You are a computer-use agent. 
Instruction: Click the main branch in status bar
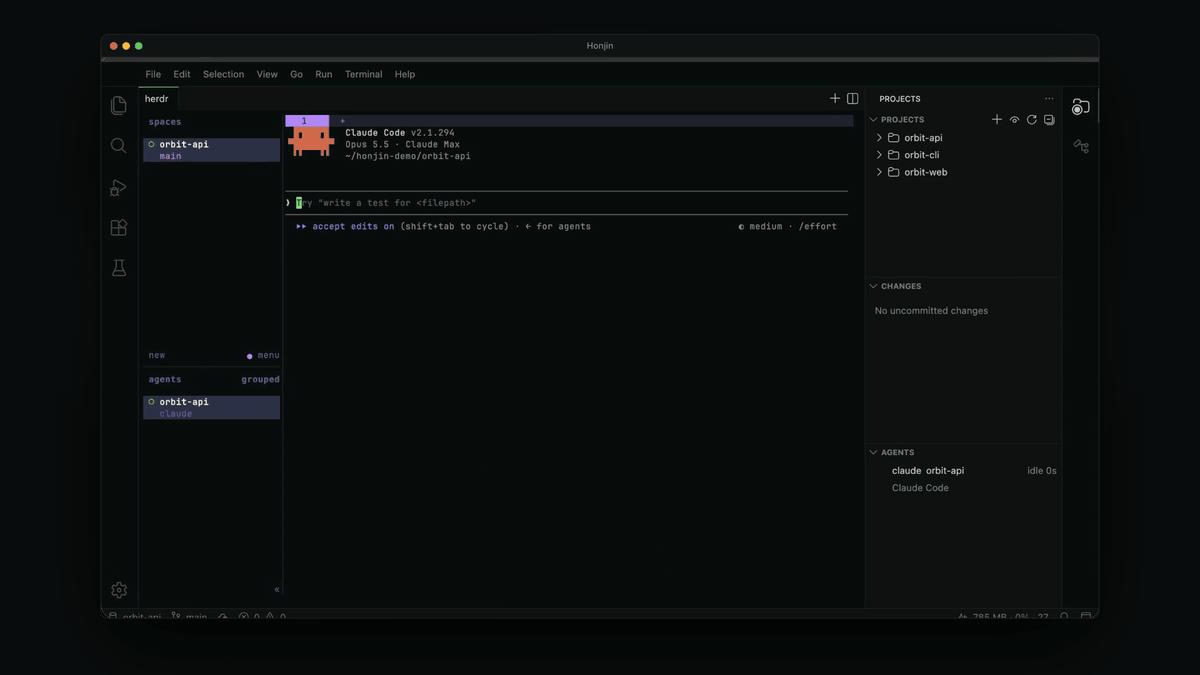click(189, 616)
